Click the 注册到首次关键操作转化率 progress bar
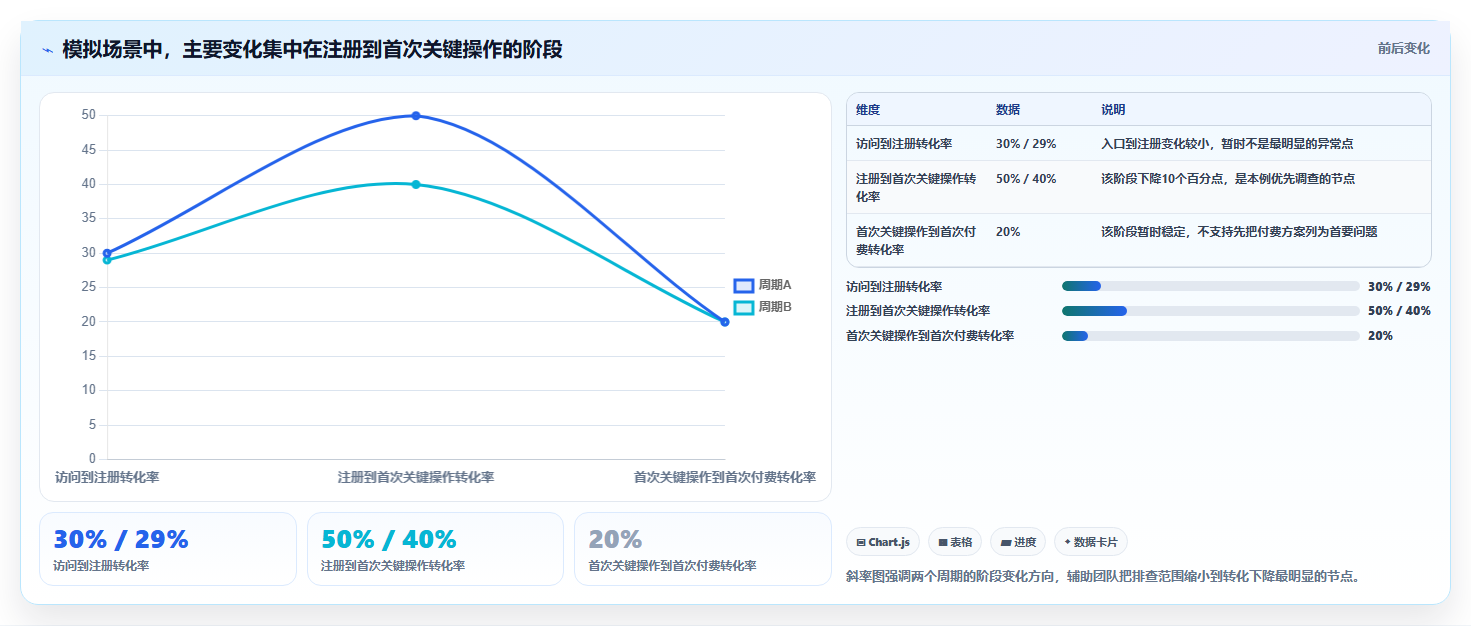The width and height of the screenshot is (1471, 626). tap(1211, 311)
